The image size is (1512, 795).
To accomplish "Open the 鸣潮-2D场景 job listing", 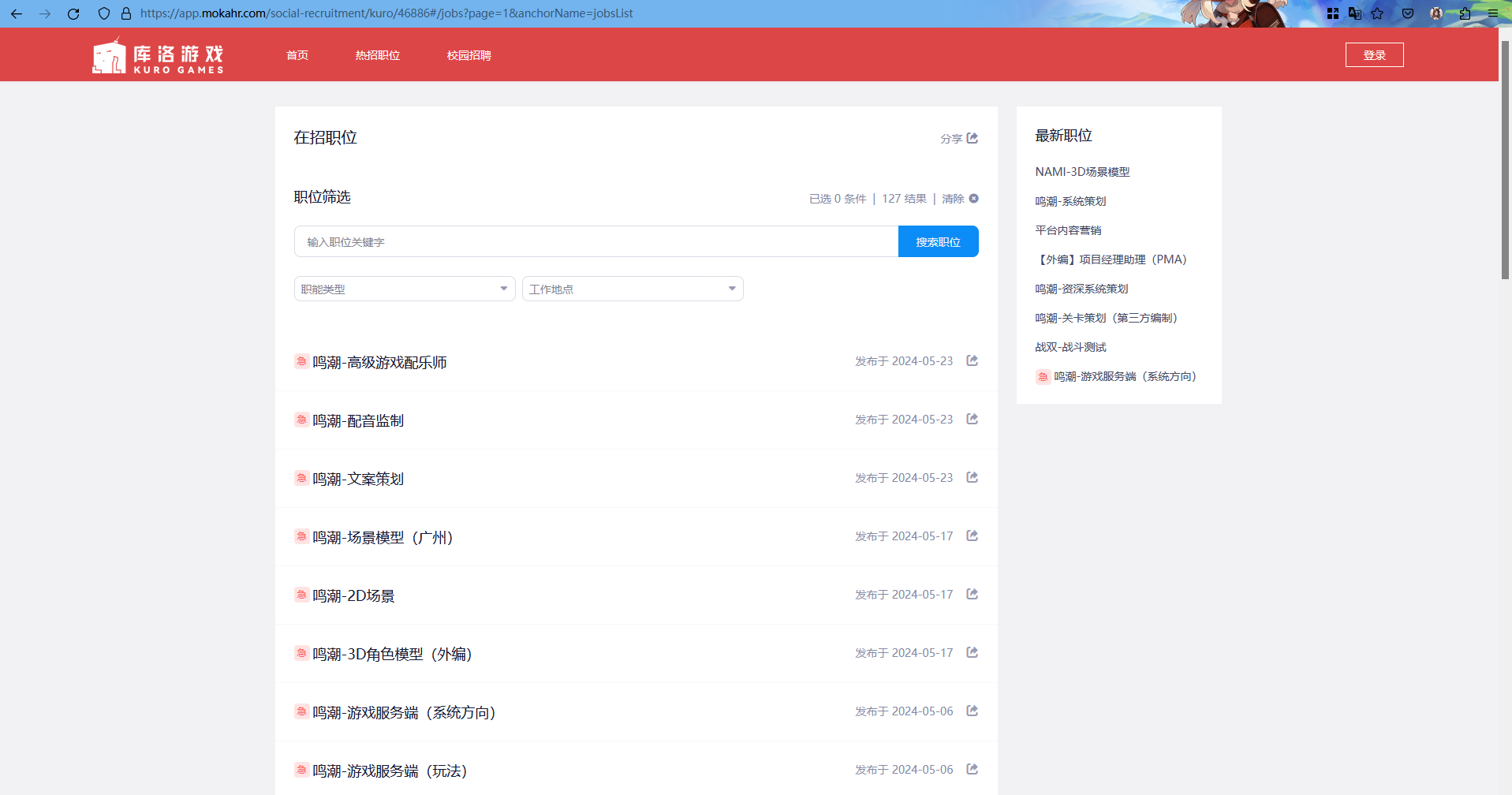I will click(x=353, y=595).
